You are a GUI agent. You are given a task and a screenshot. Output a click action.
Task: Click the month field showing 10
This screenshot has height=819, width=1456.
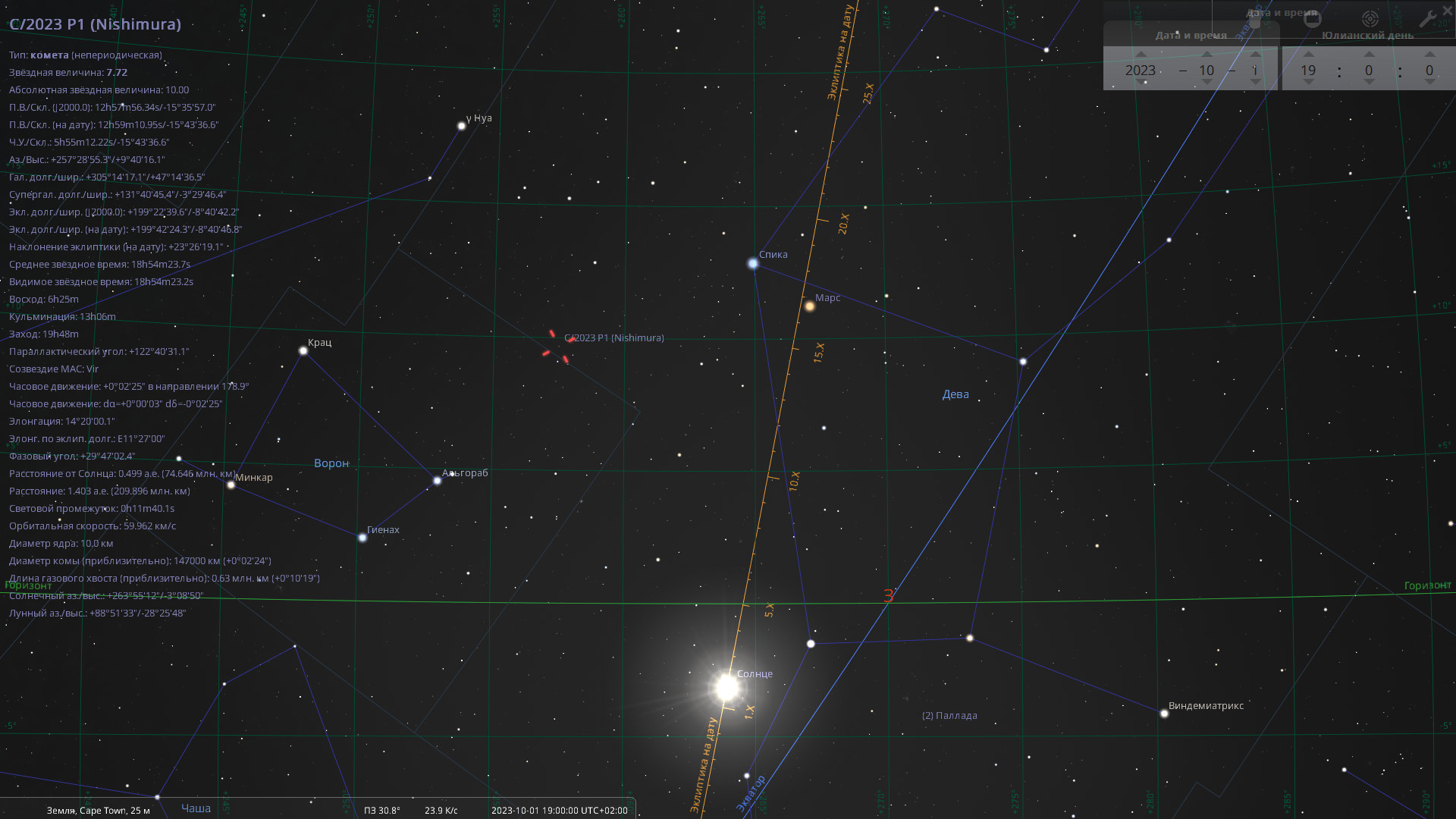tap(1207, 71)
